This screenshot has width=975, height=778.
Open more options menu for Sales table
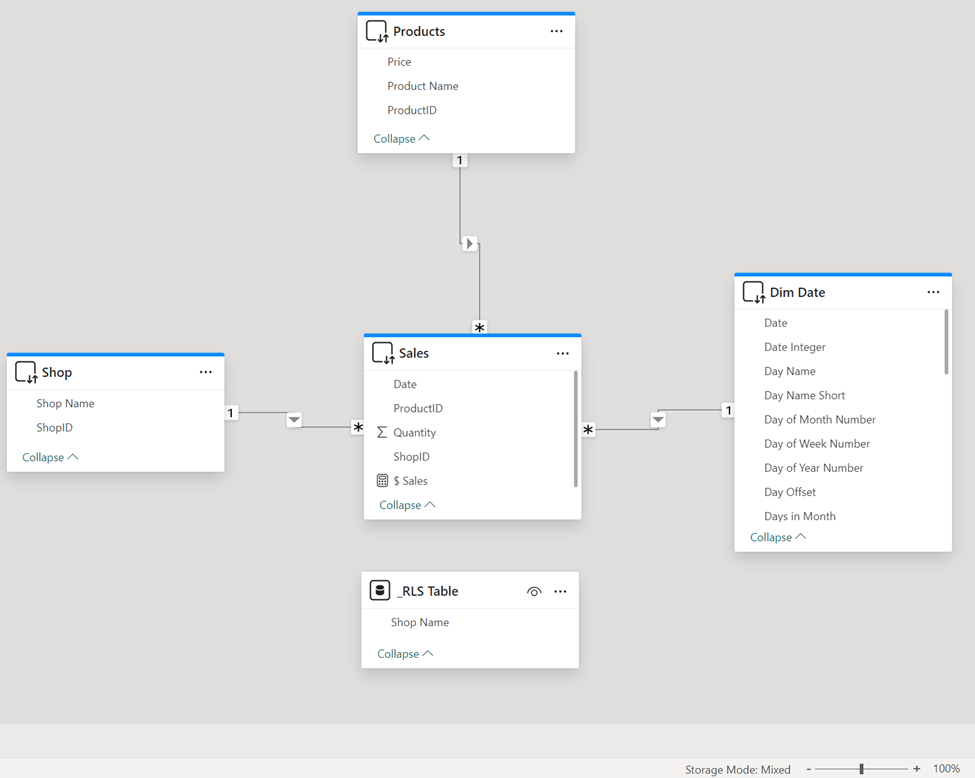pos(562,353)
